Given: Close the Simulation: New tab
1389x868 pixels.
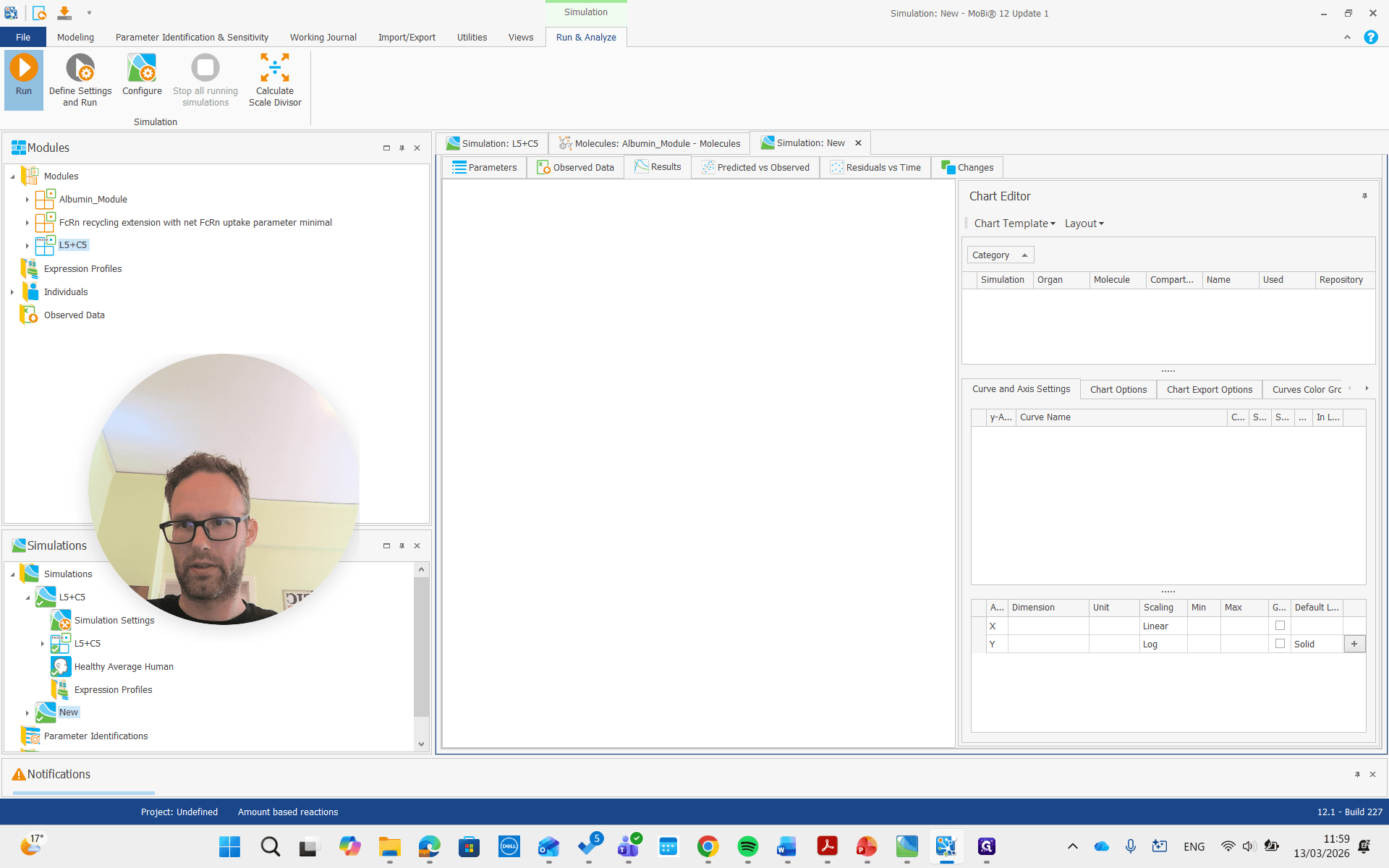Looking at the screenshot, I should (x=858, y=143).
